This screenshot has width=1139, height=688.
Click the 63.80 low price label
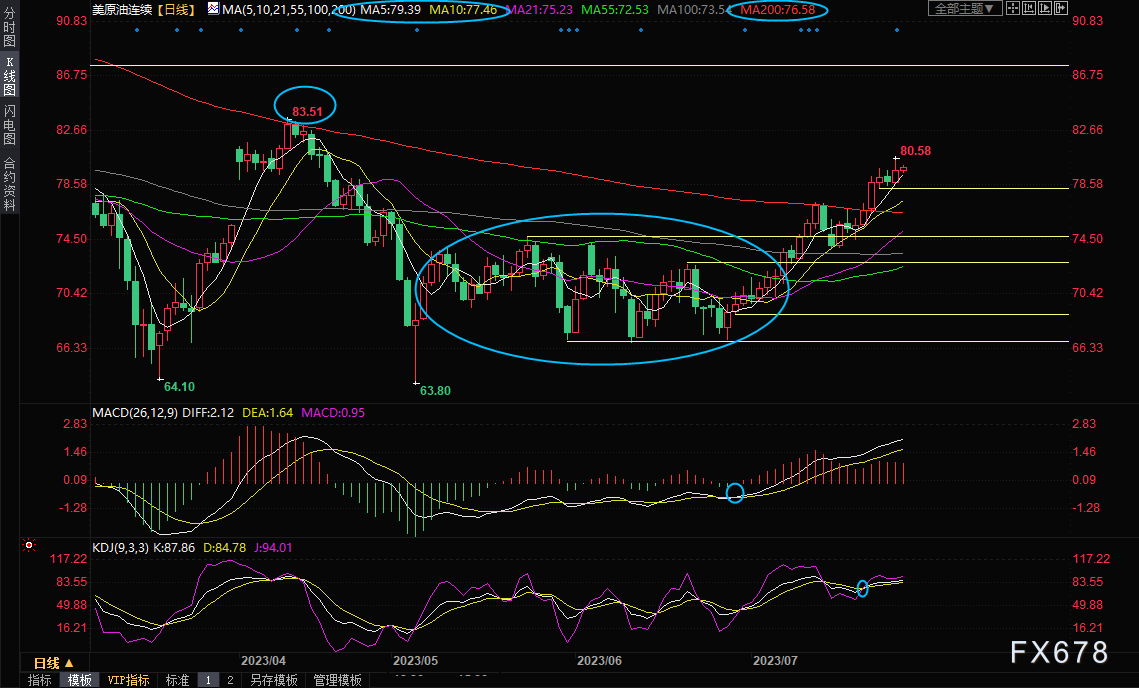435,390
